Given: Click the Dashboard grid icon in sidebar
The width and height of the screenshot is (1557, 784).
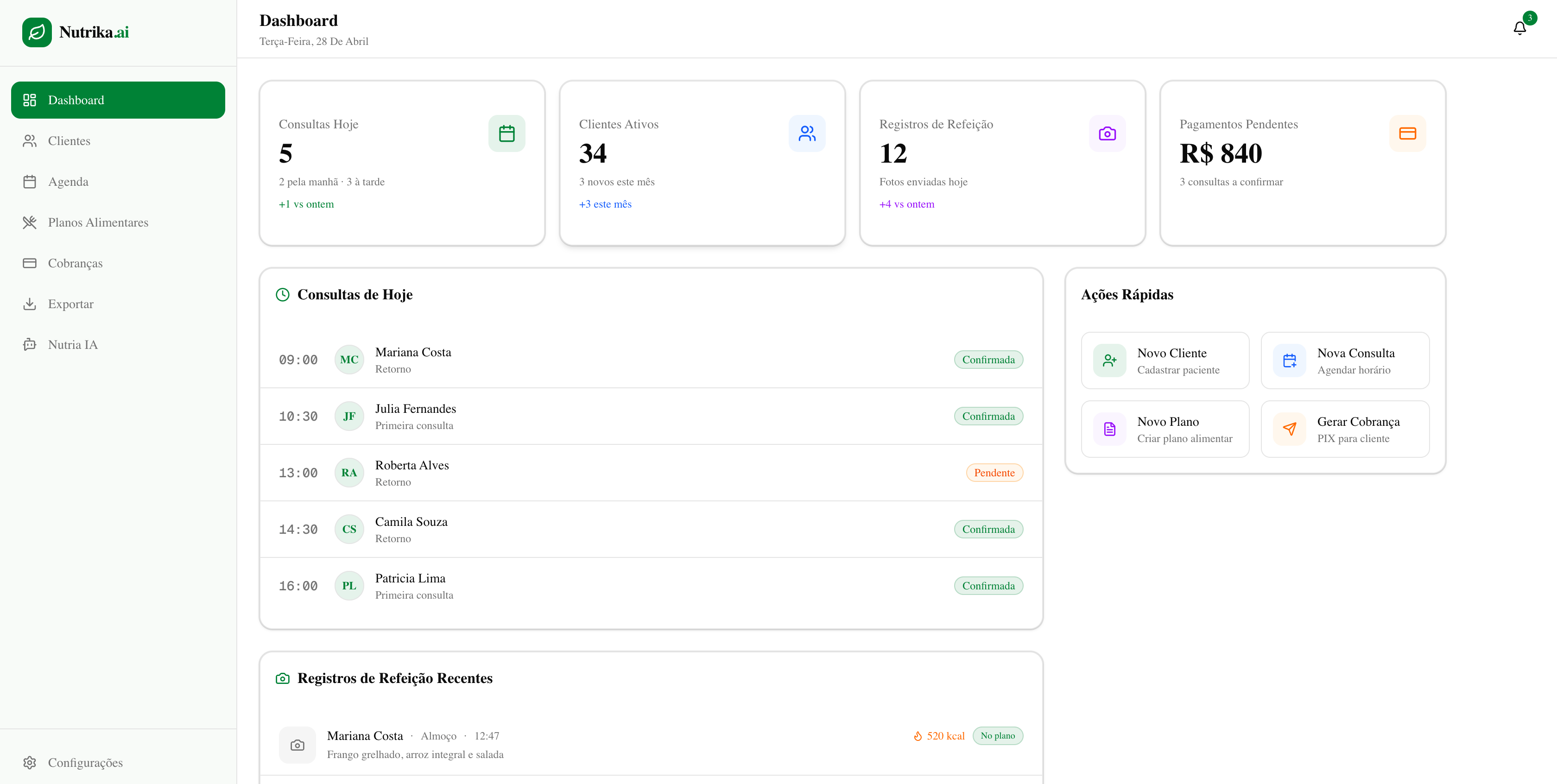Looking at the screenshot, I should point(30,101).
